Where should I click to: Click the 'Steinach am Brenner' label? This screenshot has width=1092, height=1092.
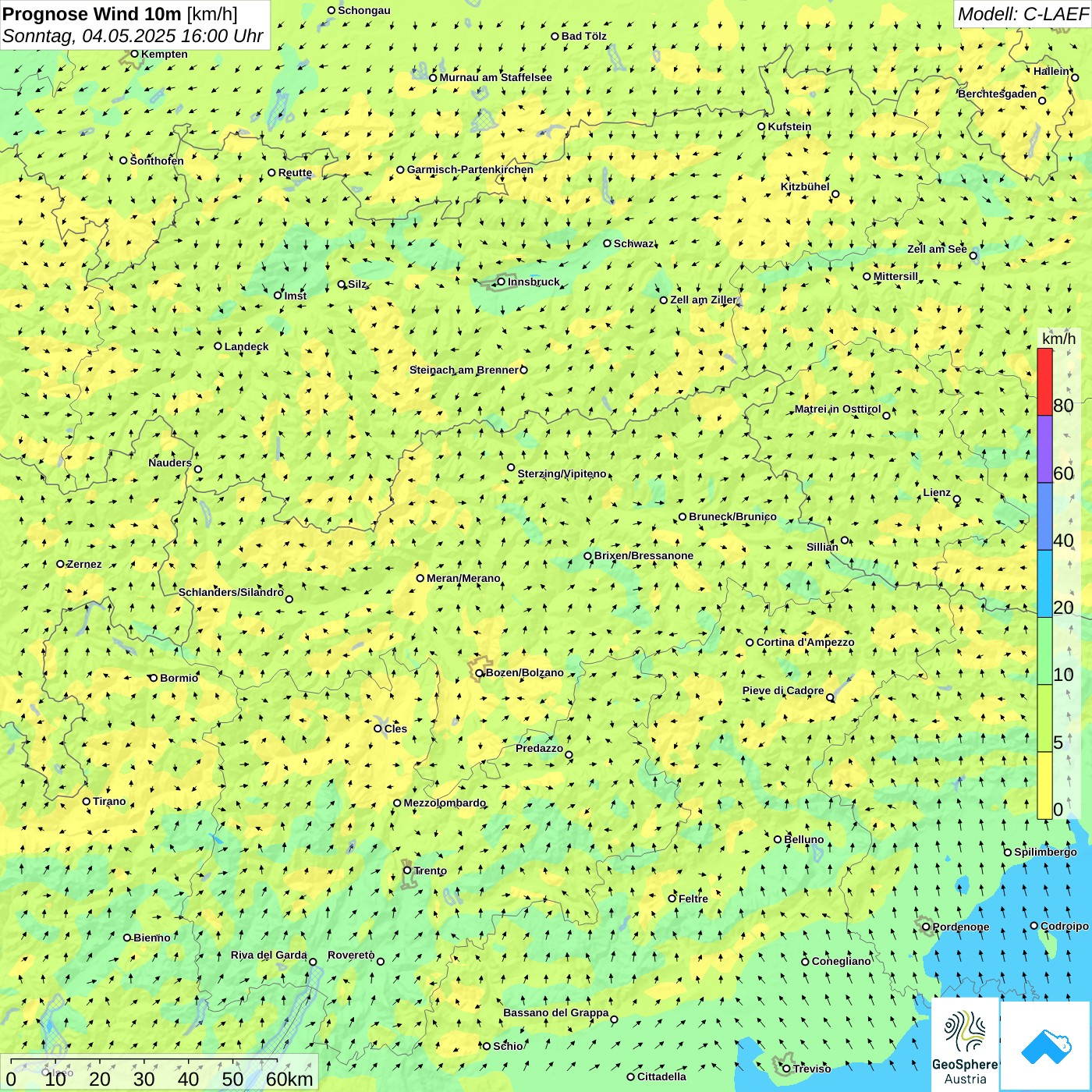464,370
